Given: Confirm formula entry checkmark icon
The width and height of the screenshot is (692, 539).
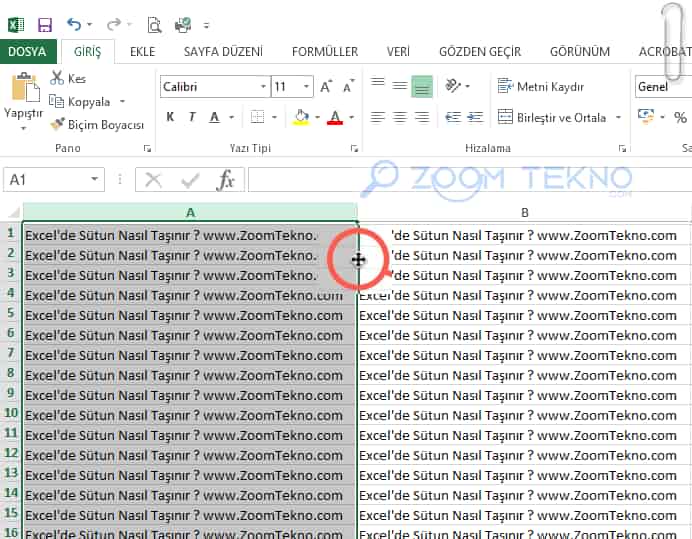Looking at the screenshot, I should coord(190,180).
